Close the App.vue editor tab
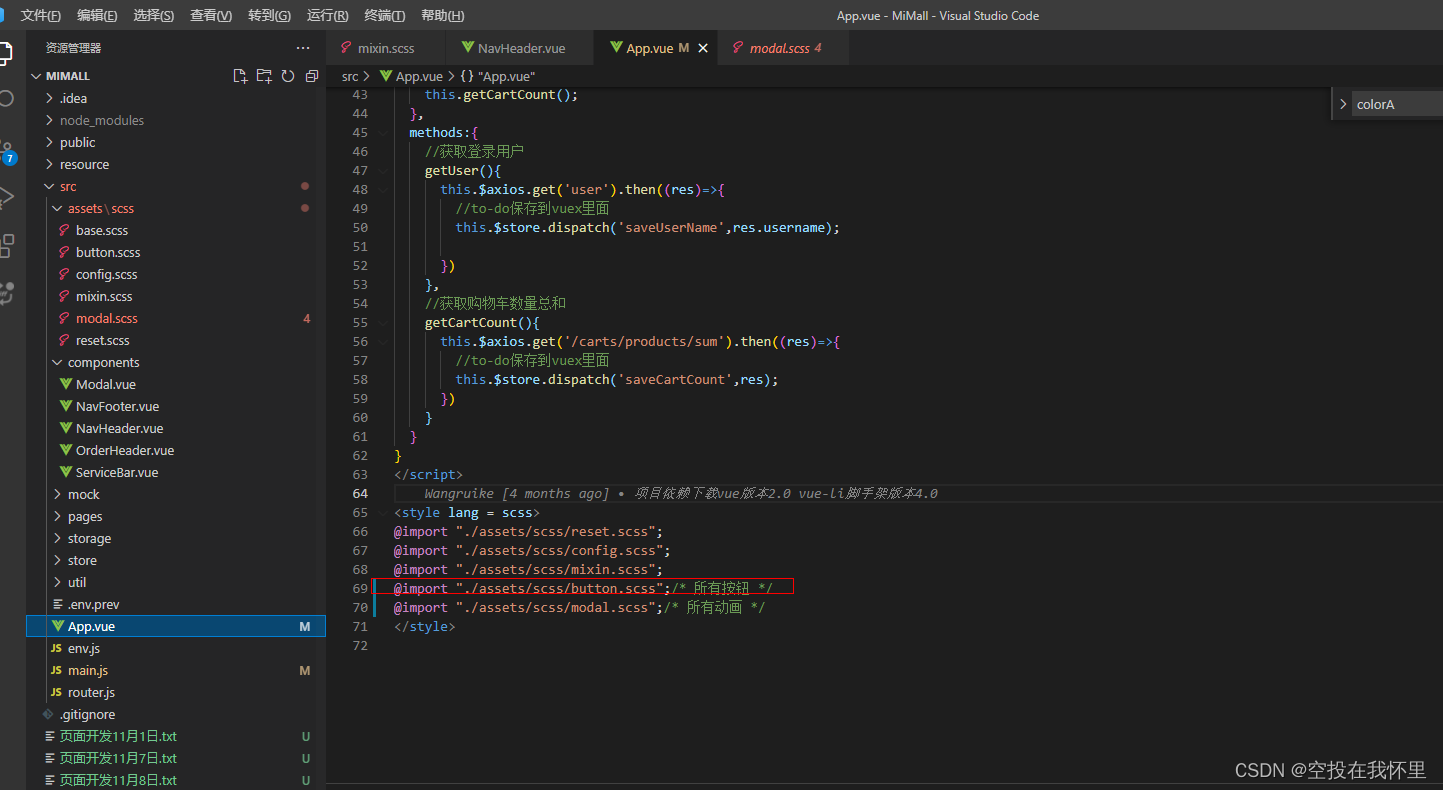Screen dimensions: 1443x790 coord(703,47)
